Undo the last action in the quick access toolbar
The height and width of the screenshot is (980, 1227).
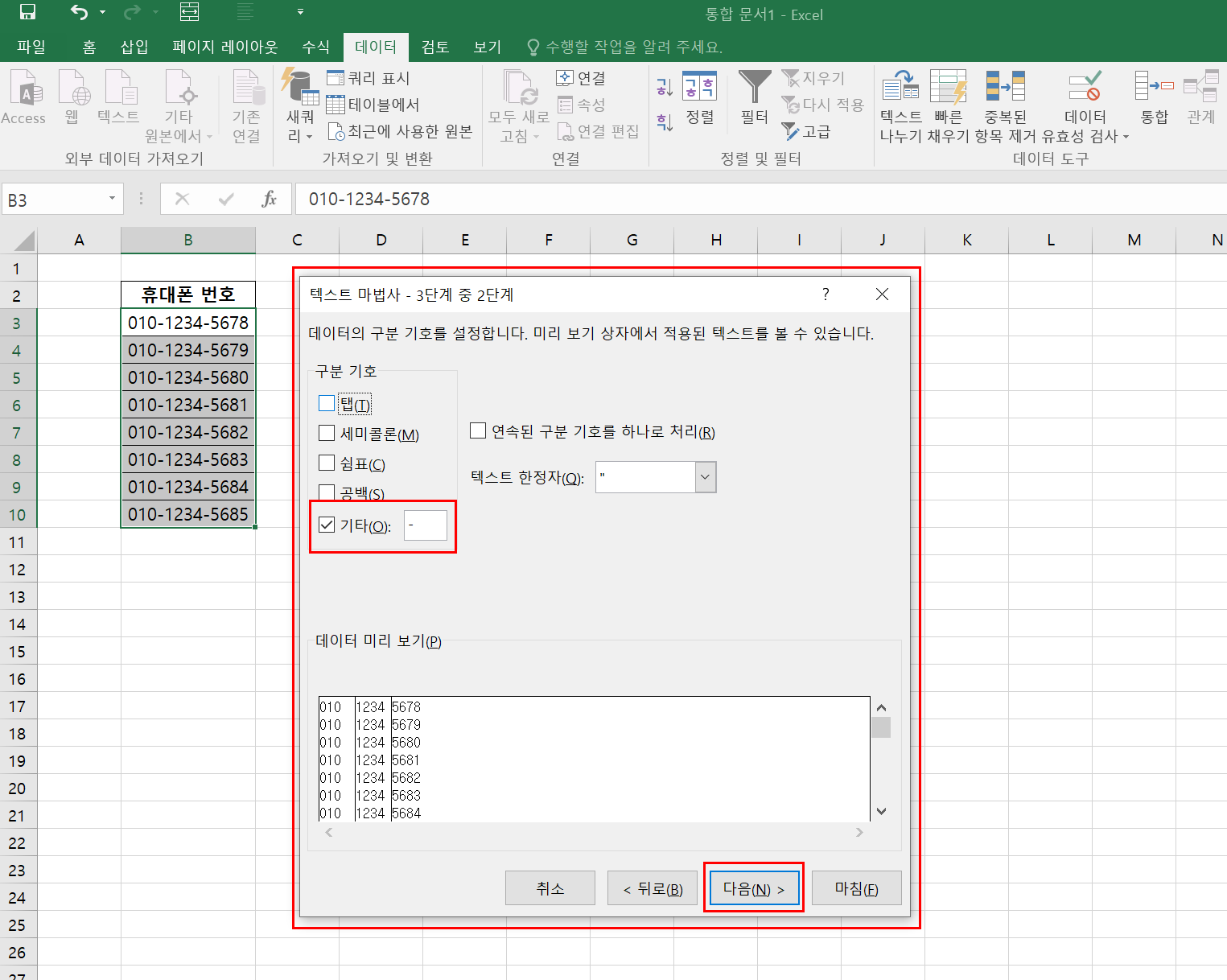(x=79, y=12)
